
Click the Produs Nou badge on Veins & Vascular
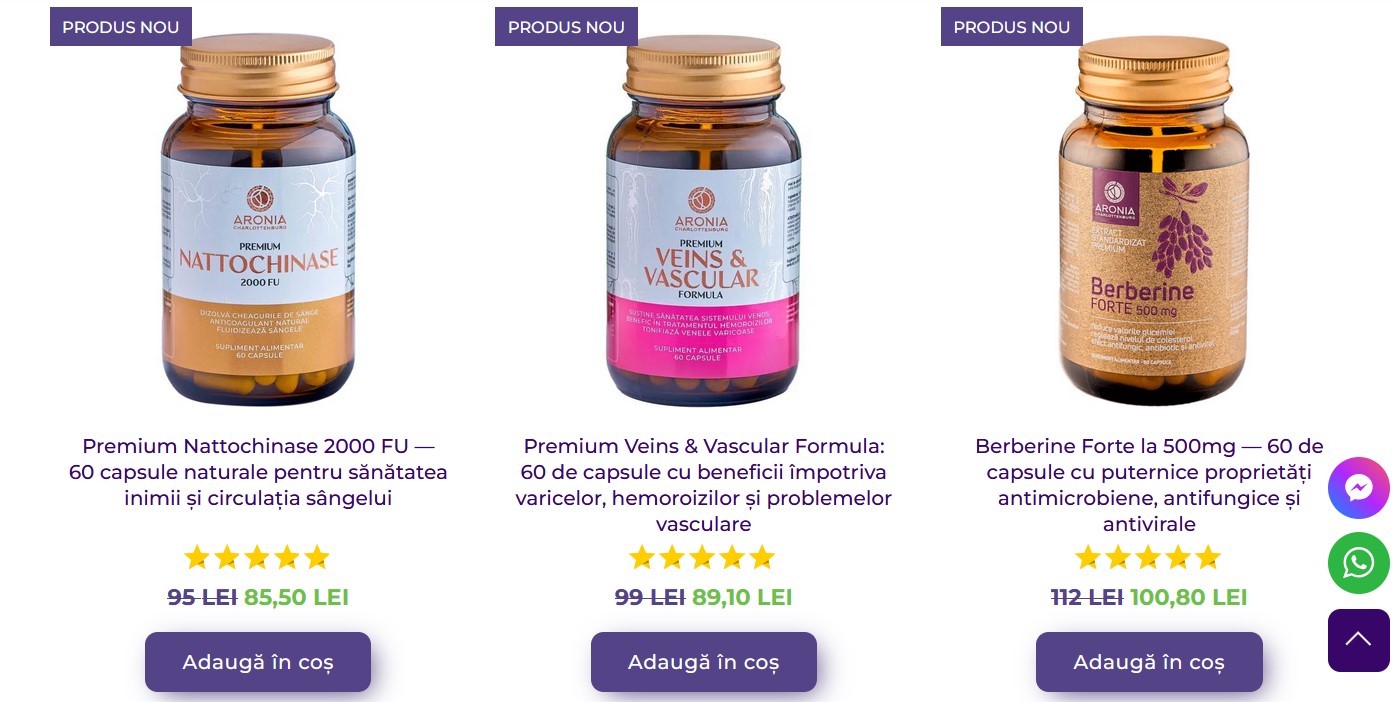[566, 27]
